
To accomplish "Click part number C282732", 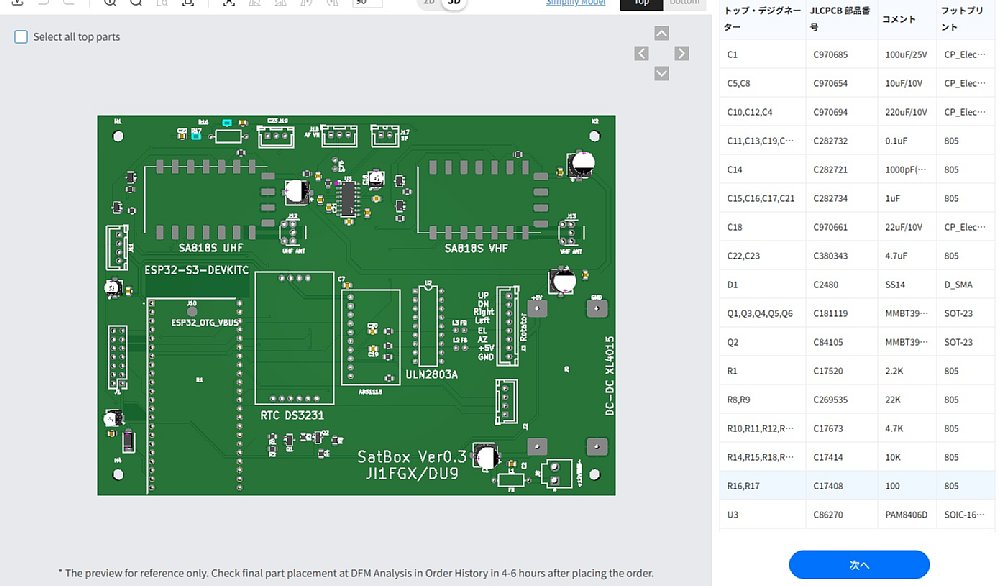I will point(830,141).
